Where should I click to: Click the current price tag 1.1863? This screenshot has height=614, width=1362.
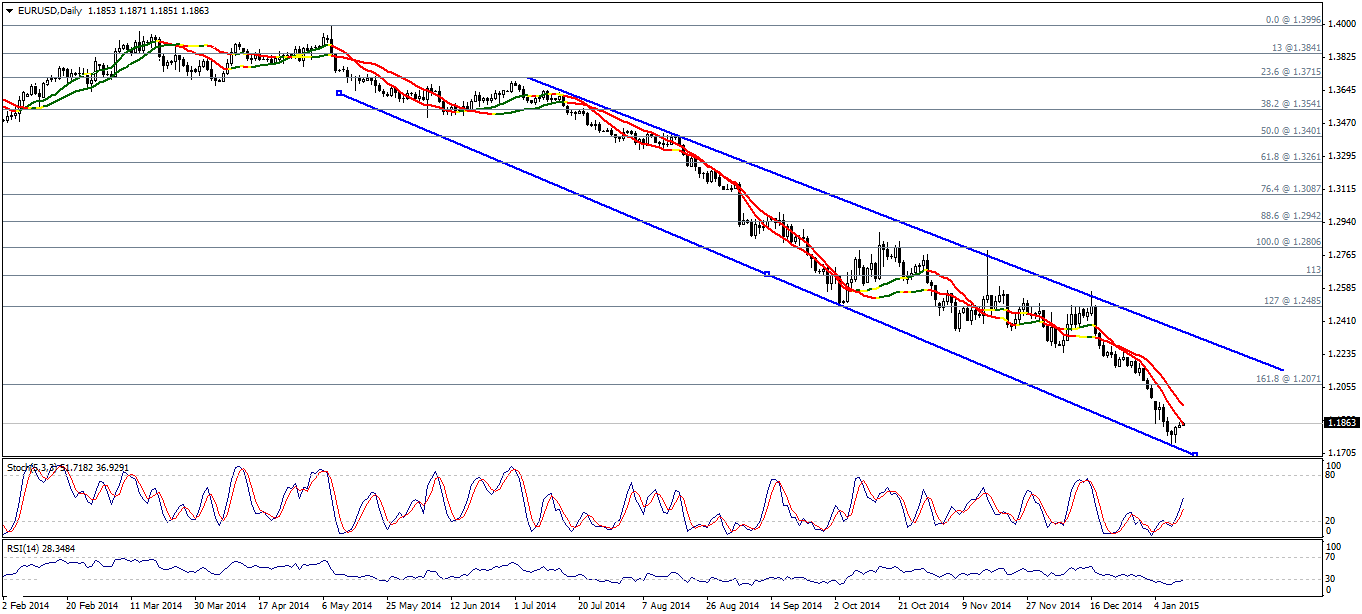tap(1340, 423)
